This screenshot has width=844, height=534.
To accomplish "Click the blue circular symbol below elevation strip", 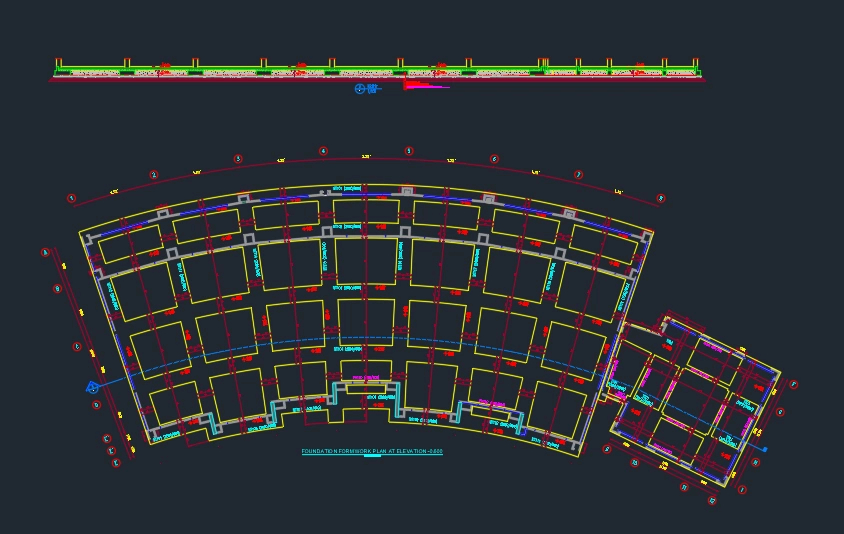I will click(x=361, y=88).
